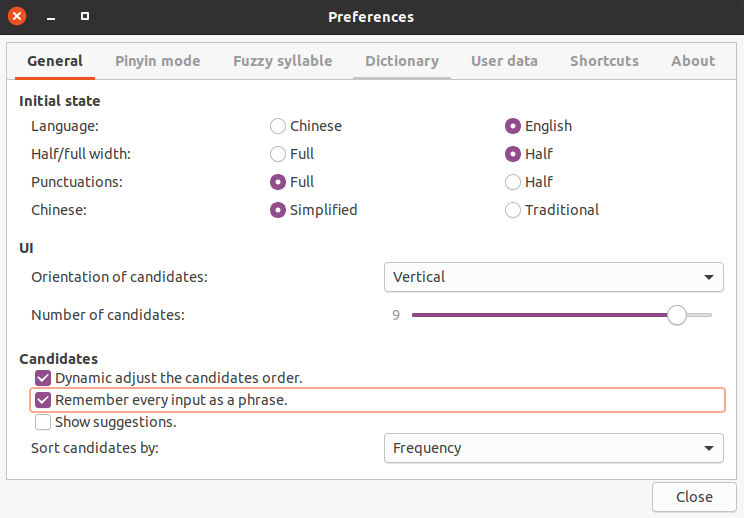Open the About tab

pos(693,61)
